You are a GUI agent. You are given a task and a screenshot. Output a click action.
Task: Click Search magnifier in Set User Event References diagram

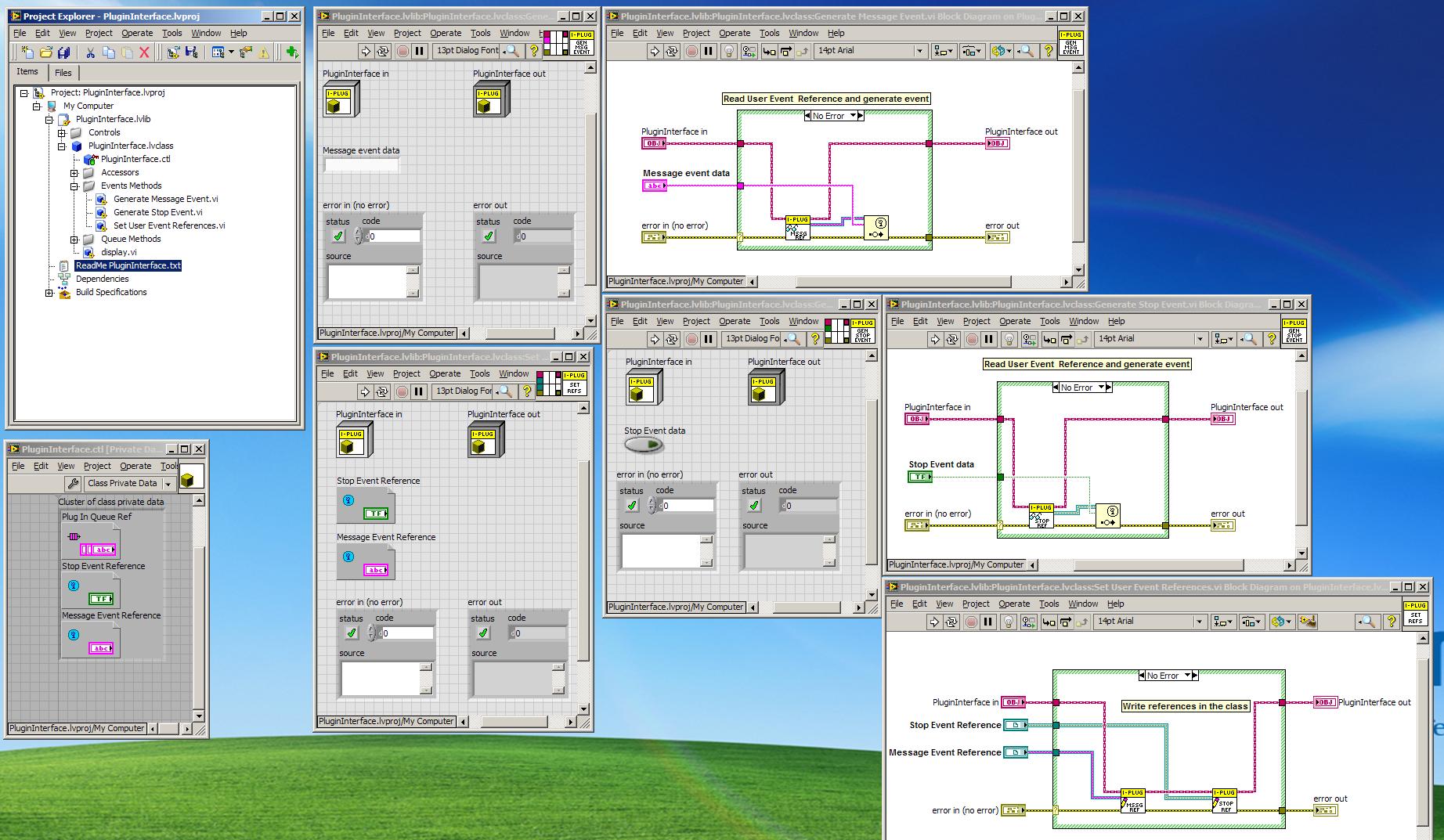pos(1367,622)
